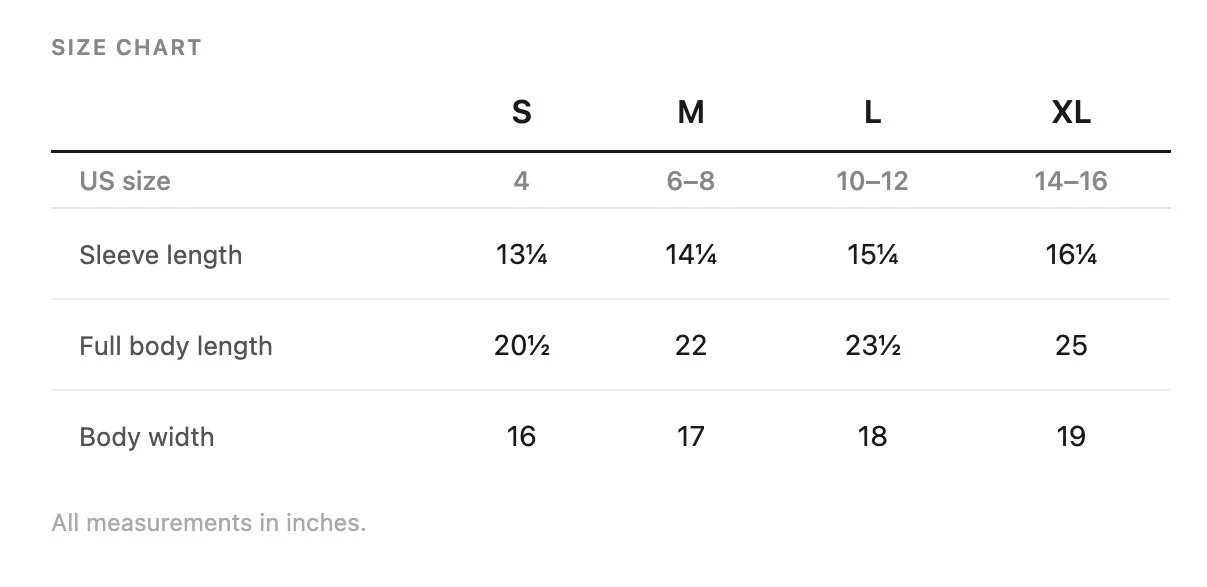This screenshot has width=1207, height=587.
Task: Click the All measurements in inches note
Action: pyautogui.click(x=209, y=522)
